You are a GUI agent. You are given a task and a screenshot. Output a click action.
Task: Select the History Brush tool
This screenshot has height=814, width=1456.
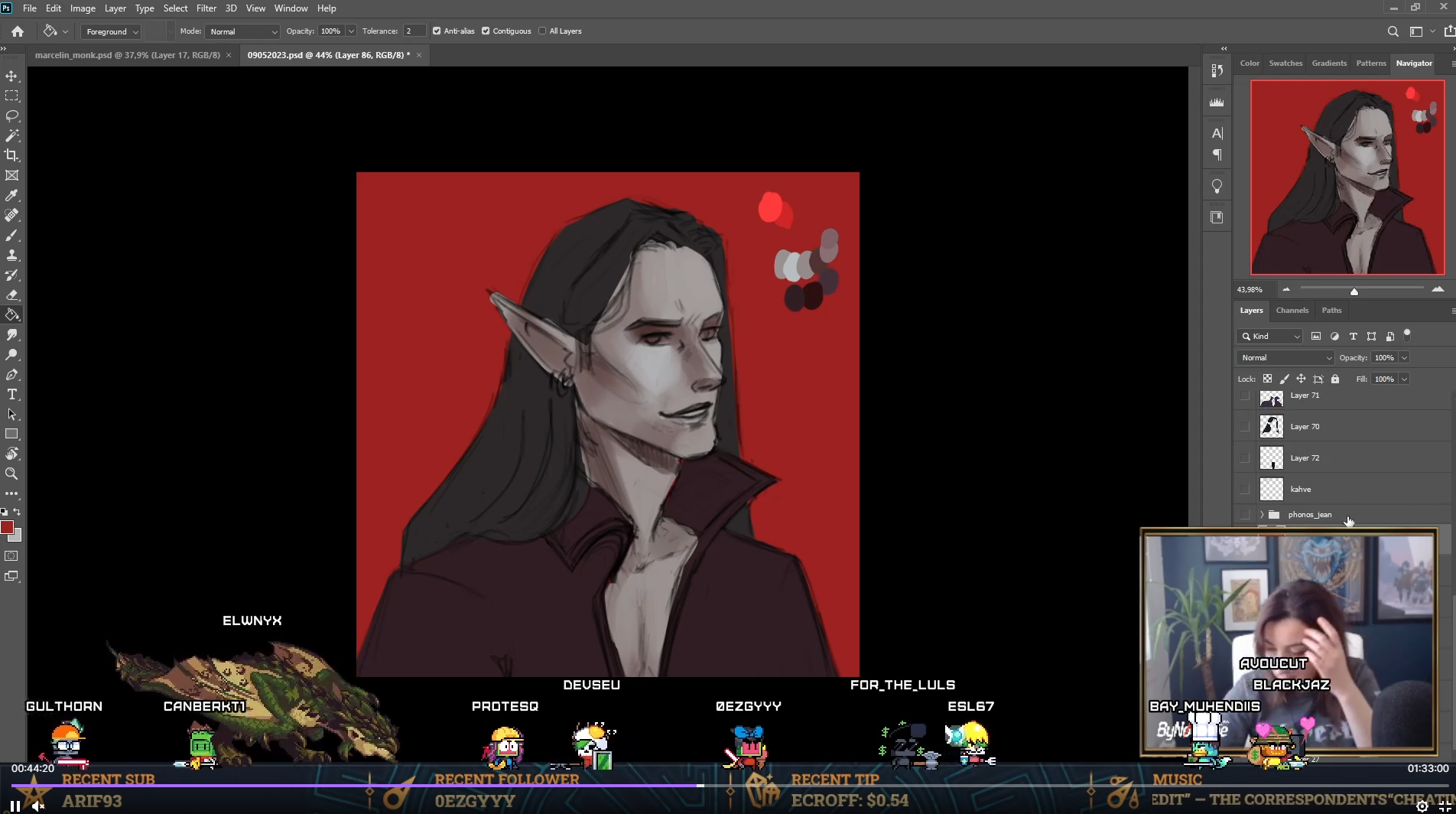pyautogui.click(x=11, y=275)
